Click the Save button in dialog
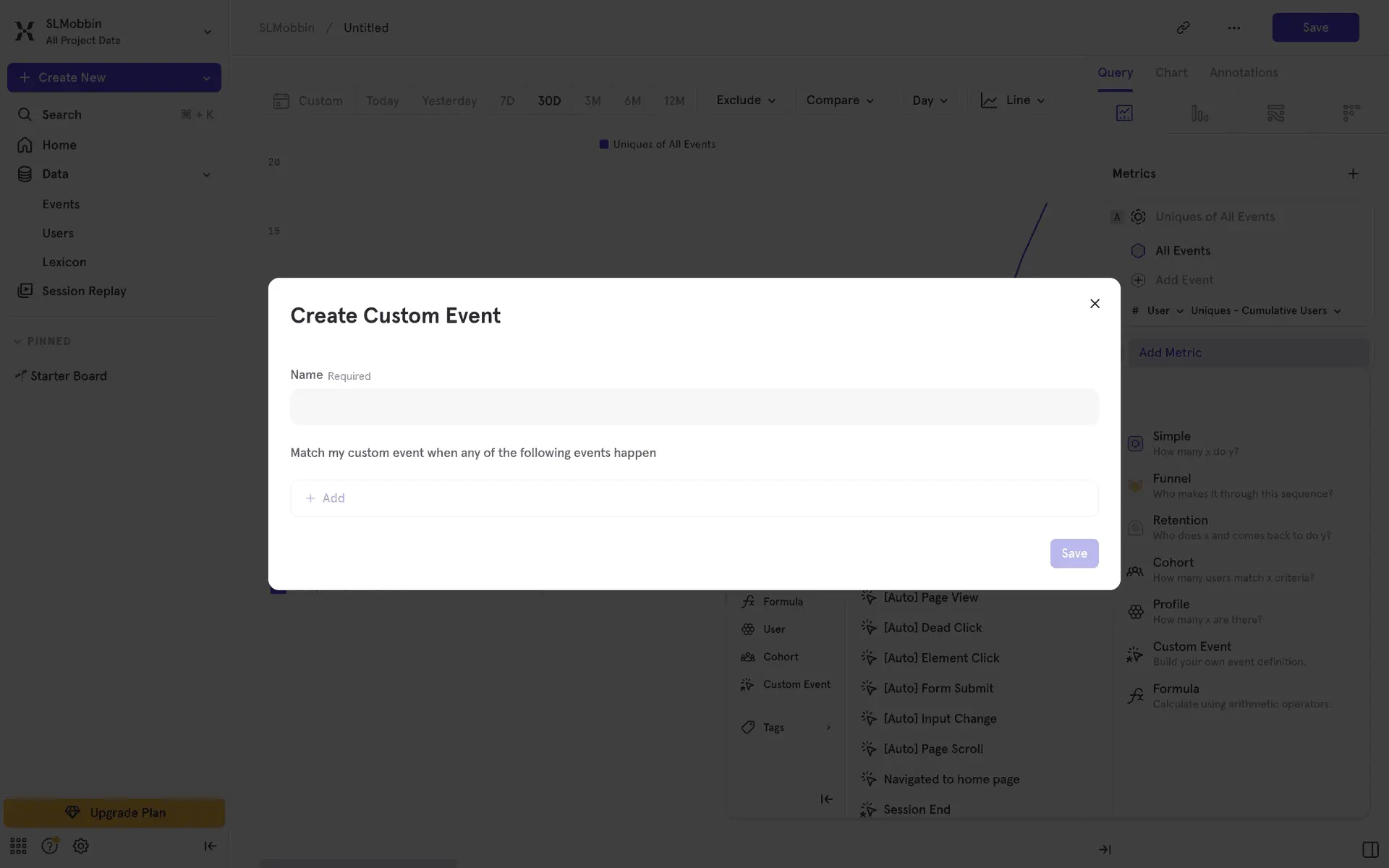 click(x=1074, y=553)
